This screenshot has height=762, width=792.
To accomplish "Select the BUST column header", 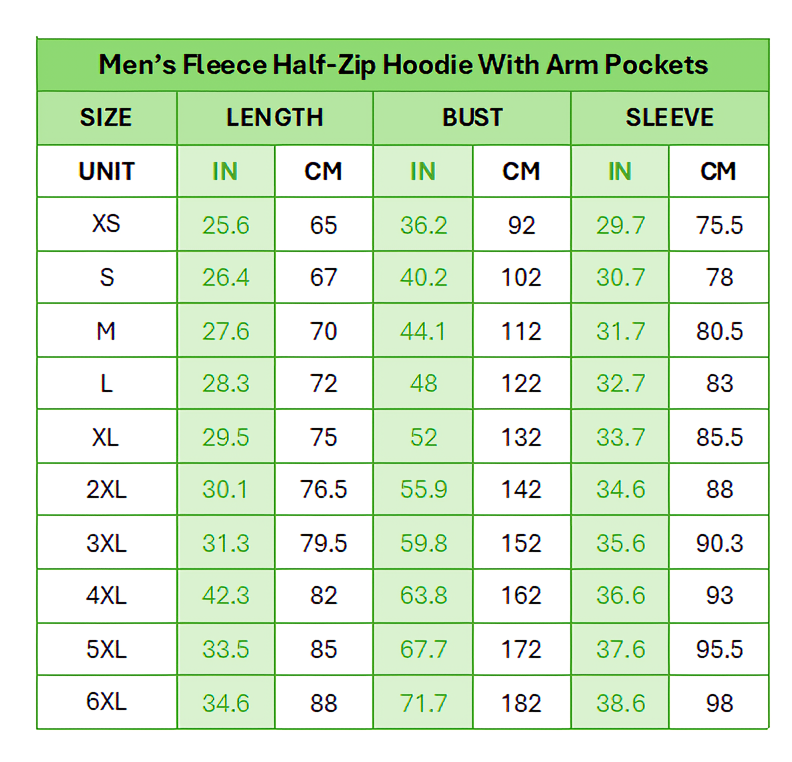I will (x=472, y=118).
